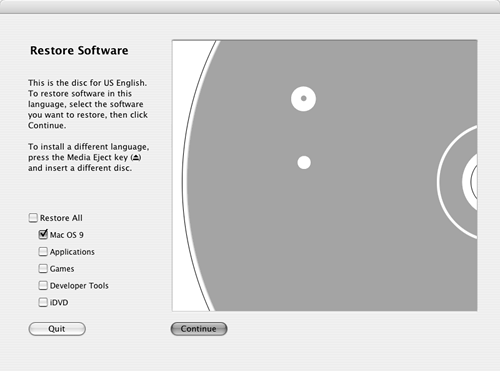Uncheck the Mac OS 9 checkbox
This screenshot has width=500, height=371.
43,235
